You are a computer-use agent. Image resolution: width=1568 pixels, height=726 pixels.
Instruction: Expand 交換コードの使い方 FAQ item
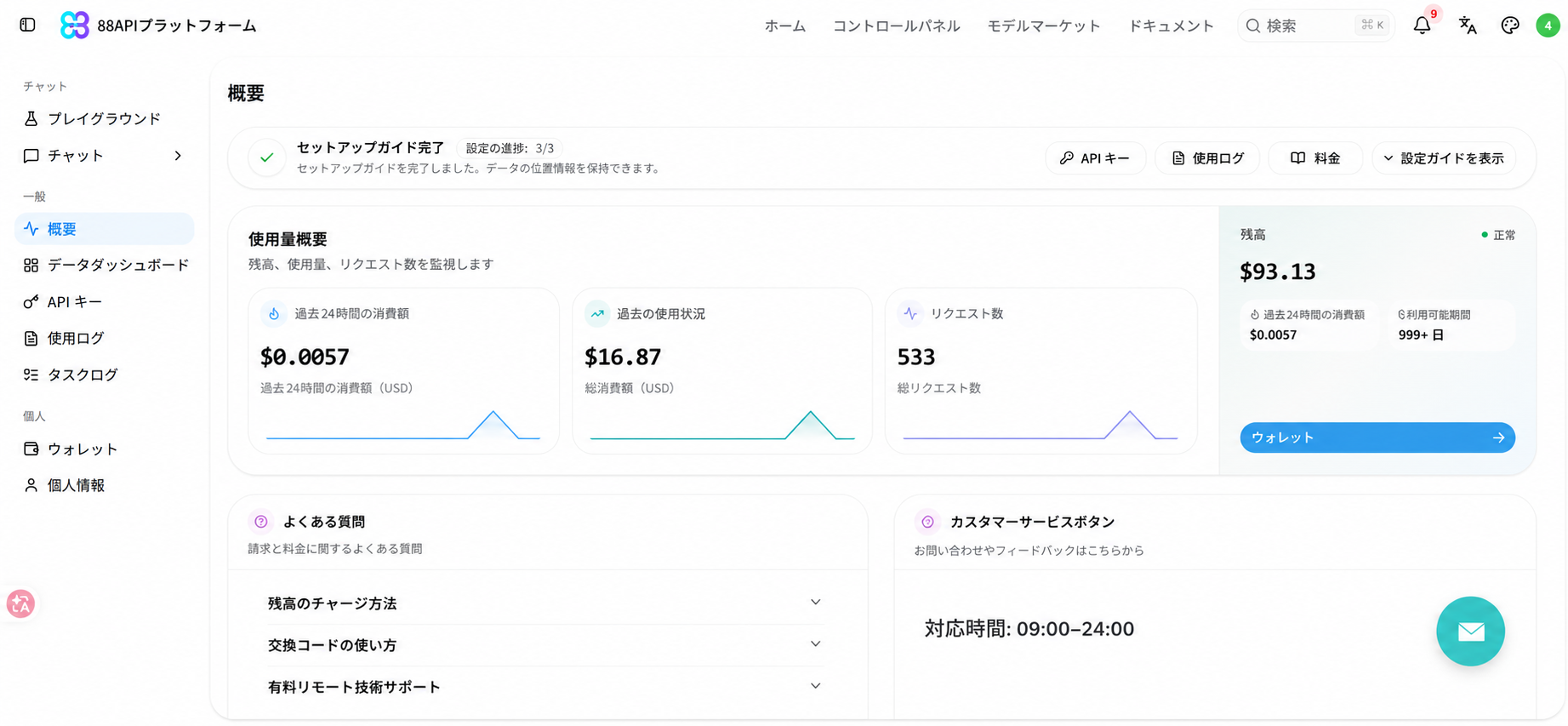point(545,645)
